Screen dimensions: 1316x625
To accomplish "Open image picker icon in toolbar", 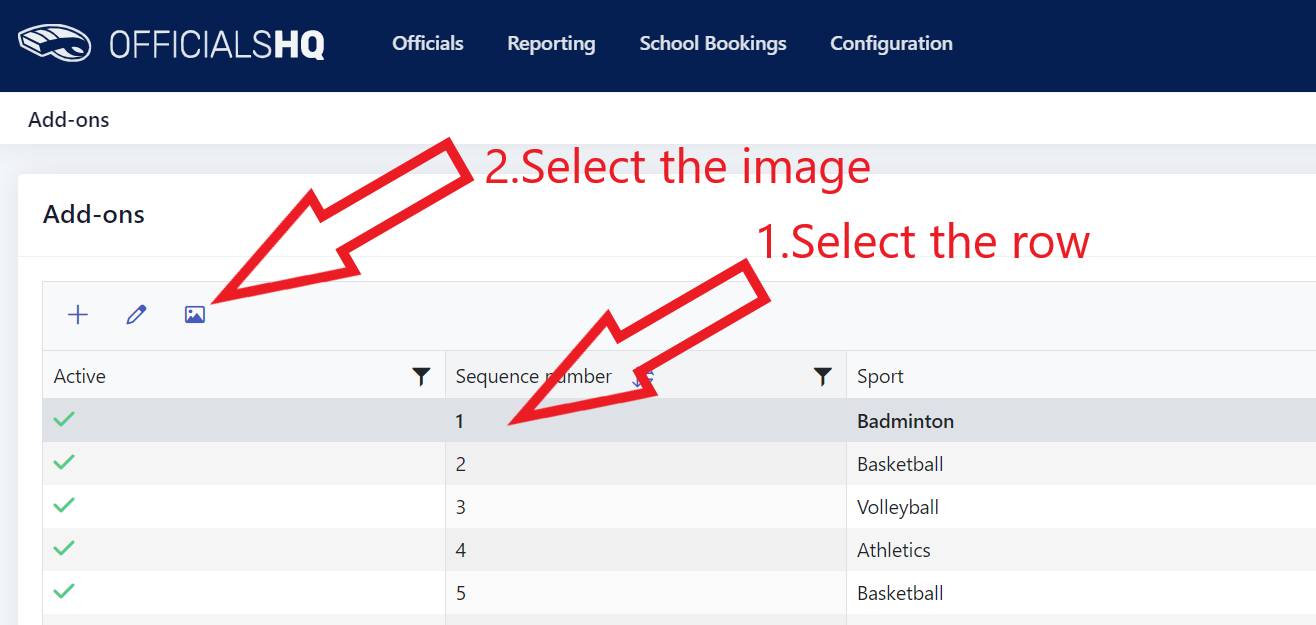I will click(195, 315).
